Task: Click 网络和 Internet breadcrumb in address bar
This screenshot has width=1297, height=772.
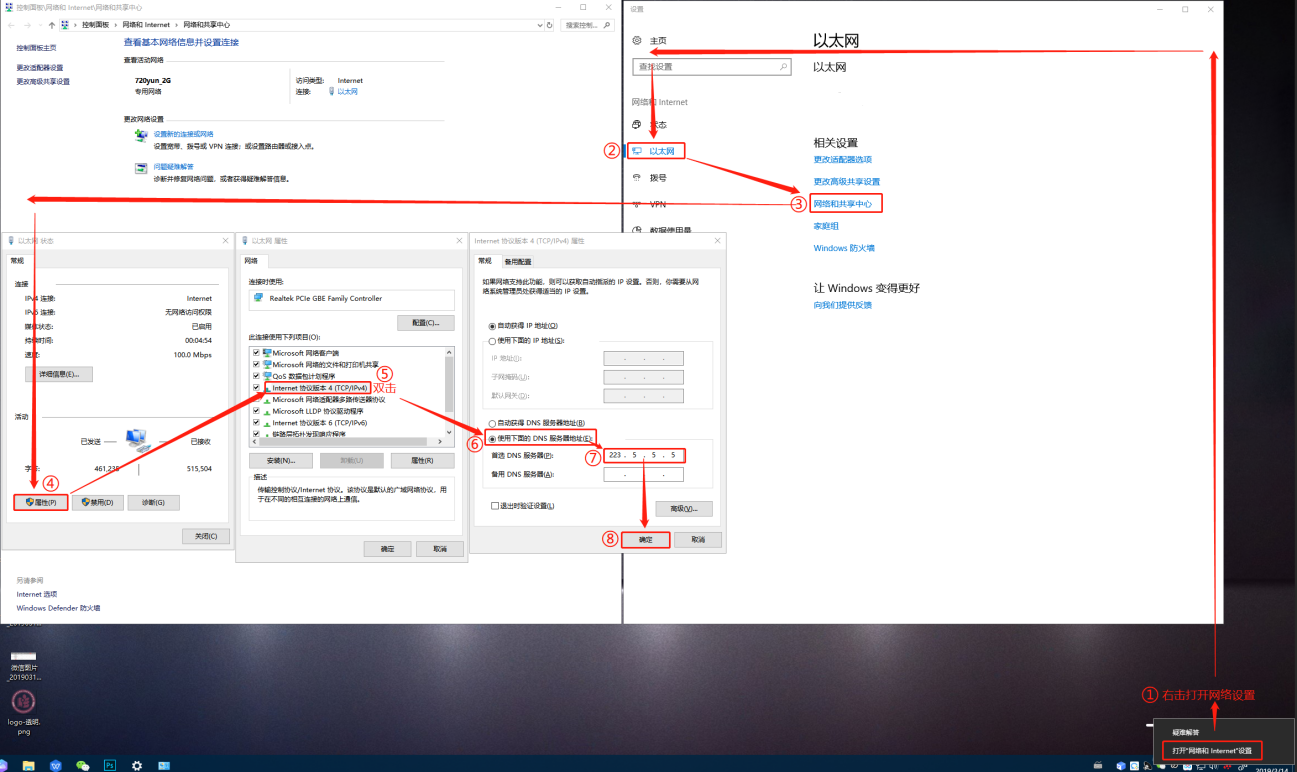Action: [146, 24]
